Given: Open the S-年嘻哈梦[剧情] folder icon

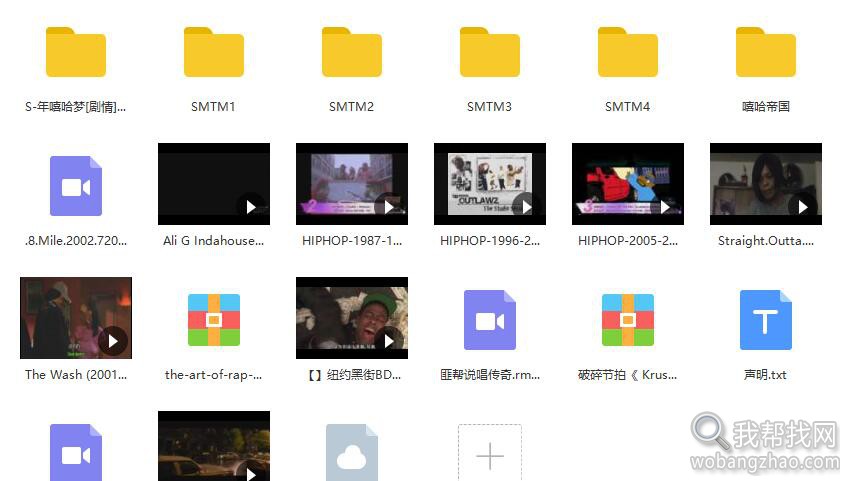Looking at the screenshot, I should [76, 52].
